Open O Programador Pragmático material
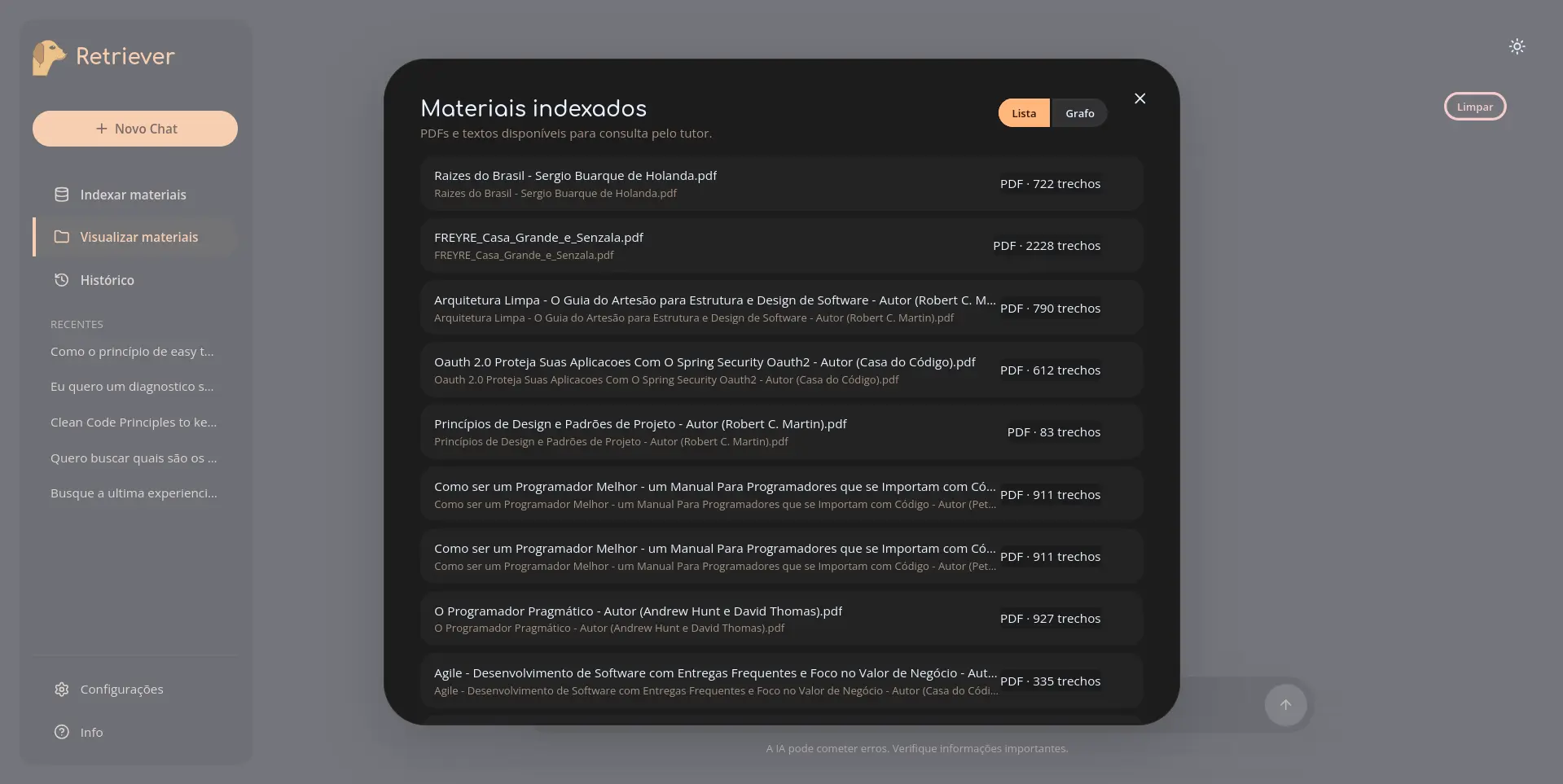1563x784 pixels. point(781,619)
